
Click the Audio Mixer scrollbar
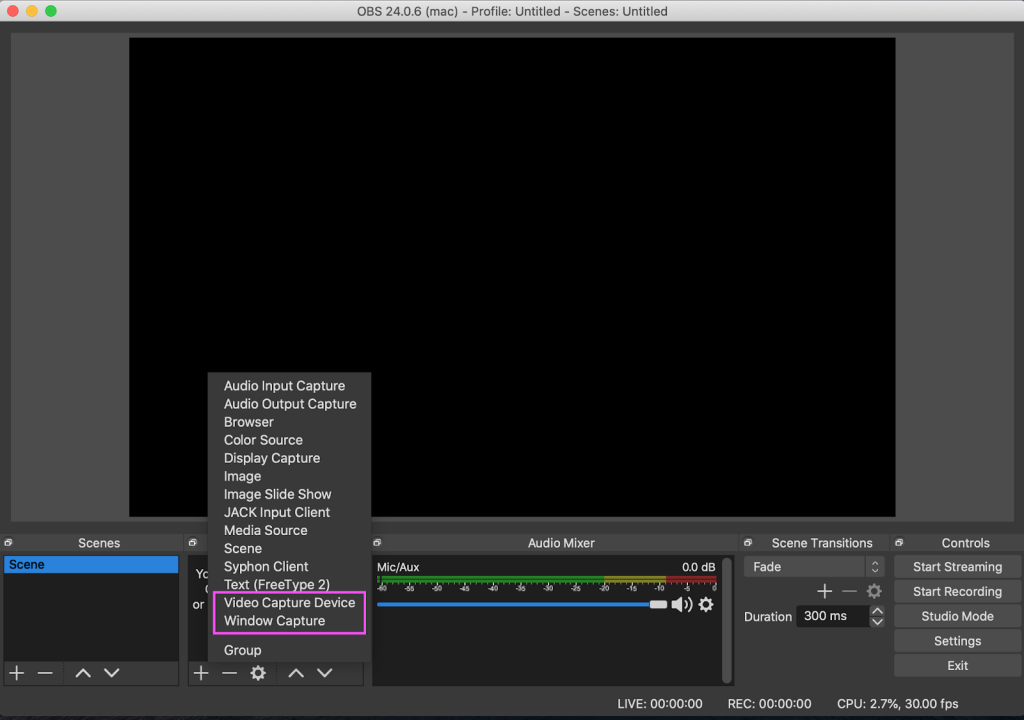click(x=727, y=620)
